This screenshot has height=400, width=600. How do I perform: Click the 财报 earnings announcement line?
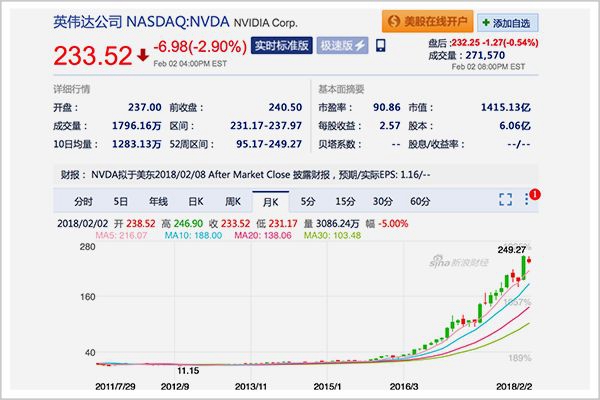click(x=295, y=175)
